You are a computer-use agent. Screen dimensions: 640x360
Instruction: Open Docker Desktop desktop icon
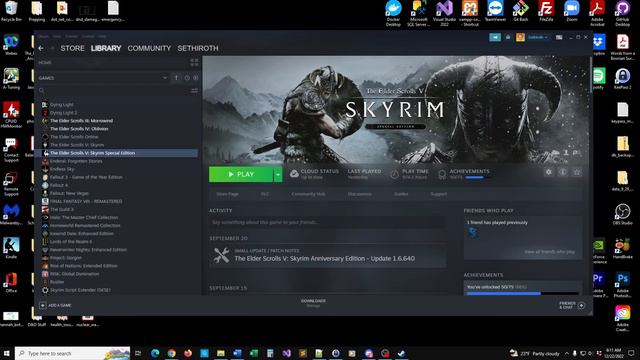[393, 13]
